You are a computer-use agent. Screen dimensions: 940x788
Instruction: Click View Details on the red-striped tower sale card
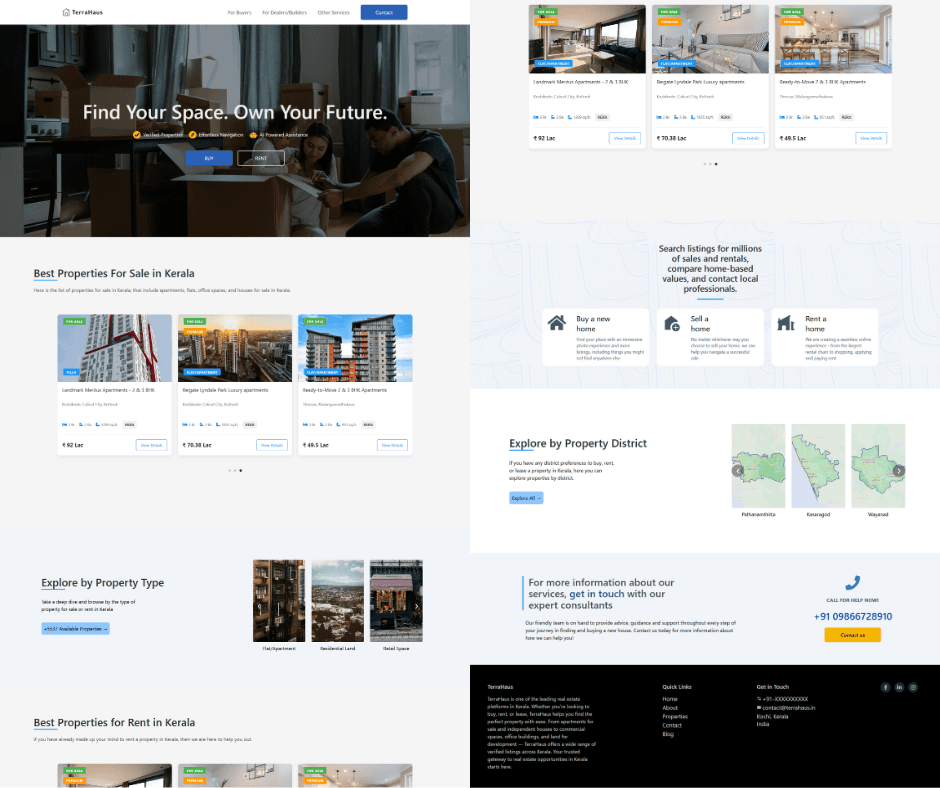pyautogui.click(x=152, y=445)
